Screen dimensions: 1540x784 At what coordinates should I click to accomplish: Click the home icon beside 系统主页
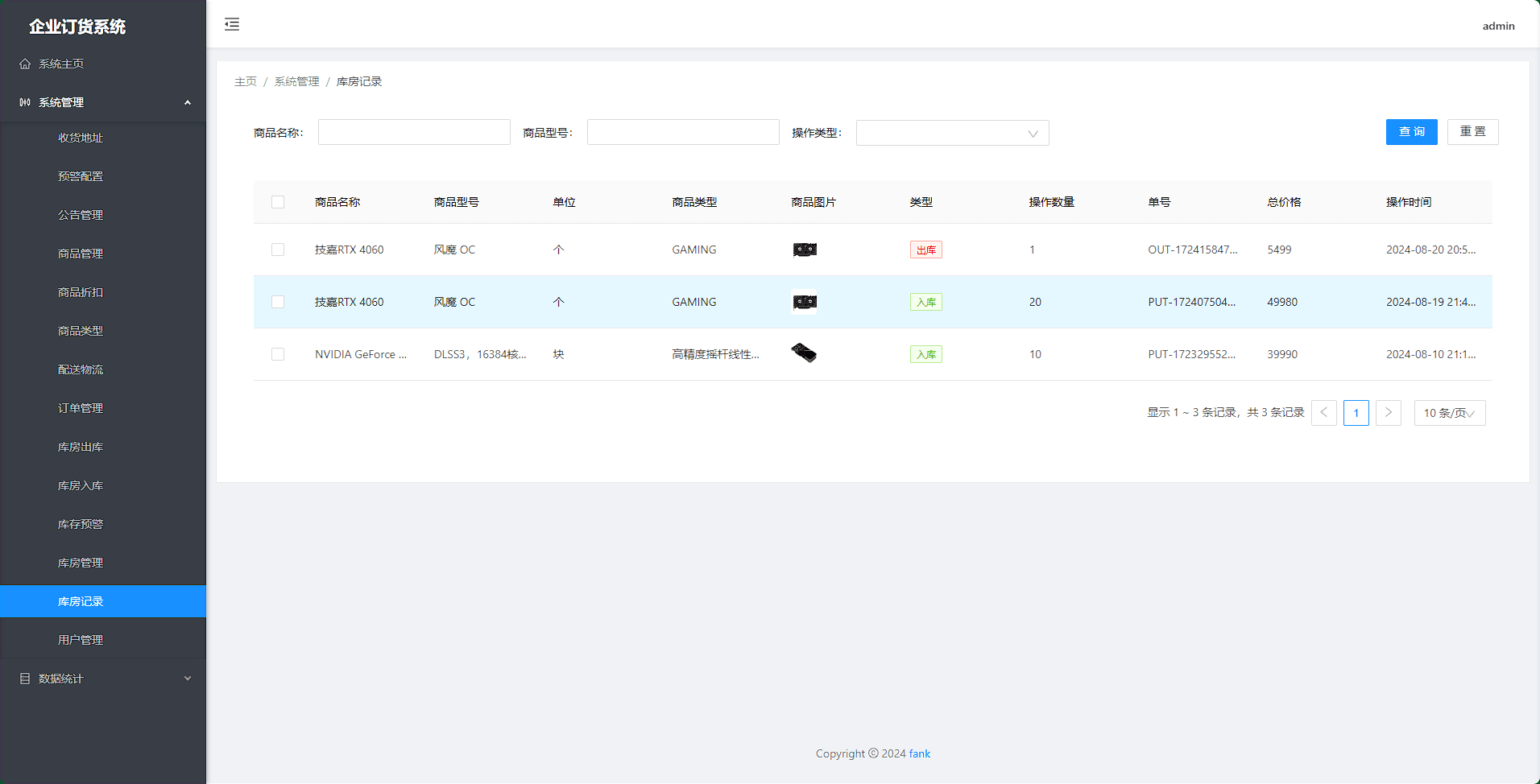click(25, 64)
